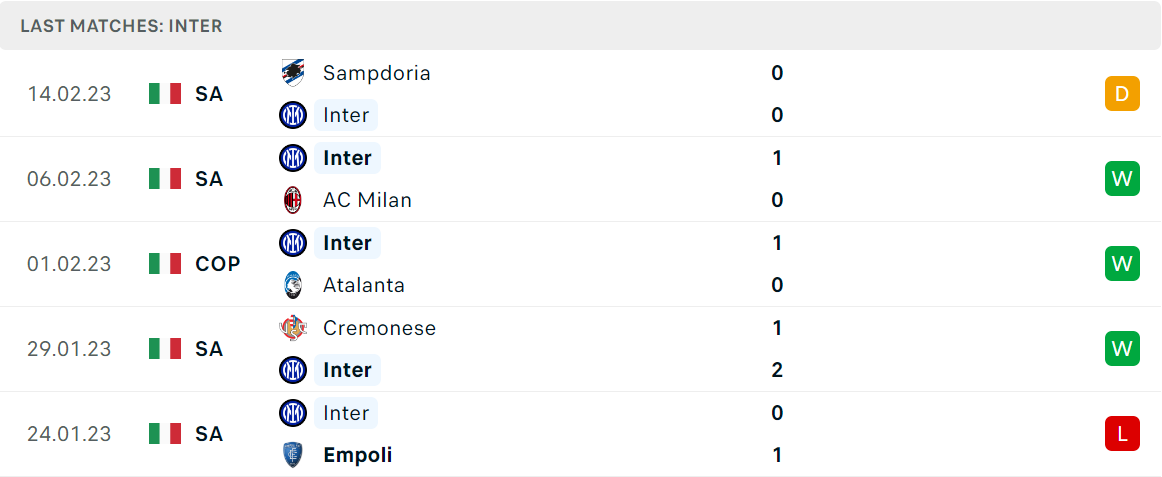Click Italy flag next to COP
The image size is (1162, 477).
165,264
